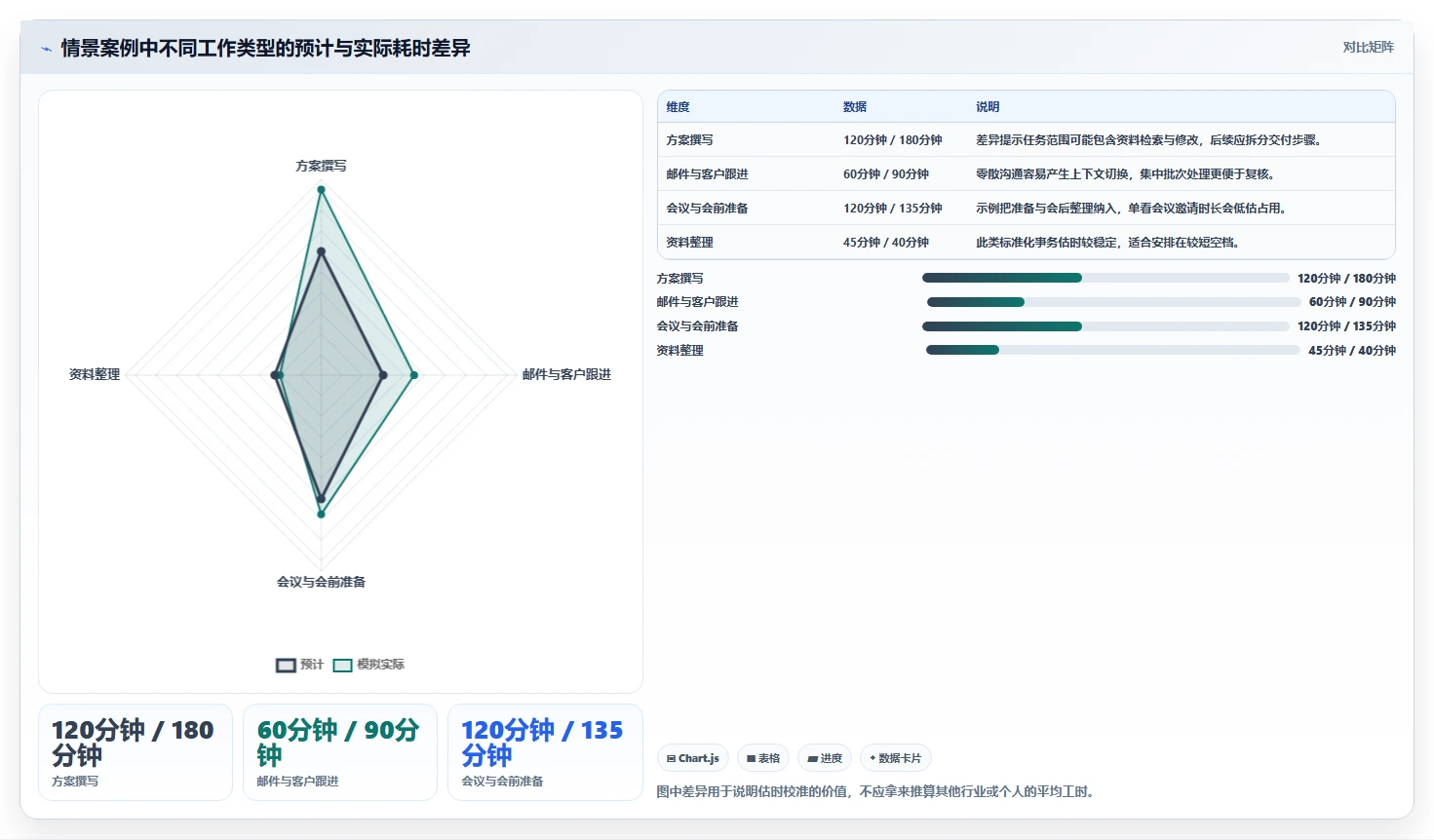The width and height of the screenshot is (1434, 840).
Task: Click the 进度 tag chip
Action: (825, 758)
